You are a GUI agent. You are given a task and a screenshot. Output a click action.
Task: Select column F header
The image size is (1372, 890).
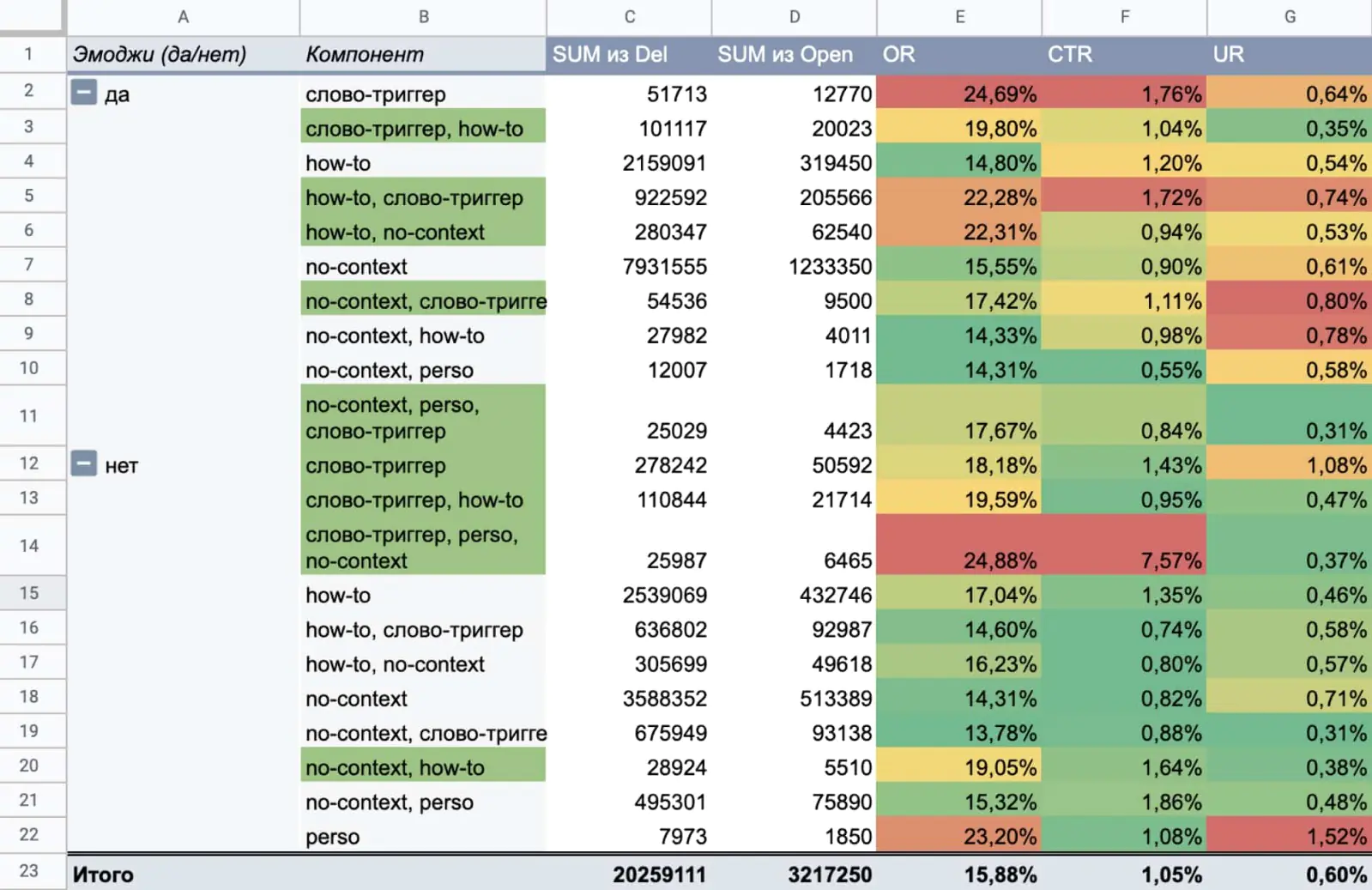click(x=1124, y=16)
